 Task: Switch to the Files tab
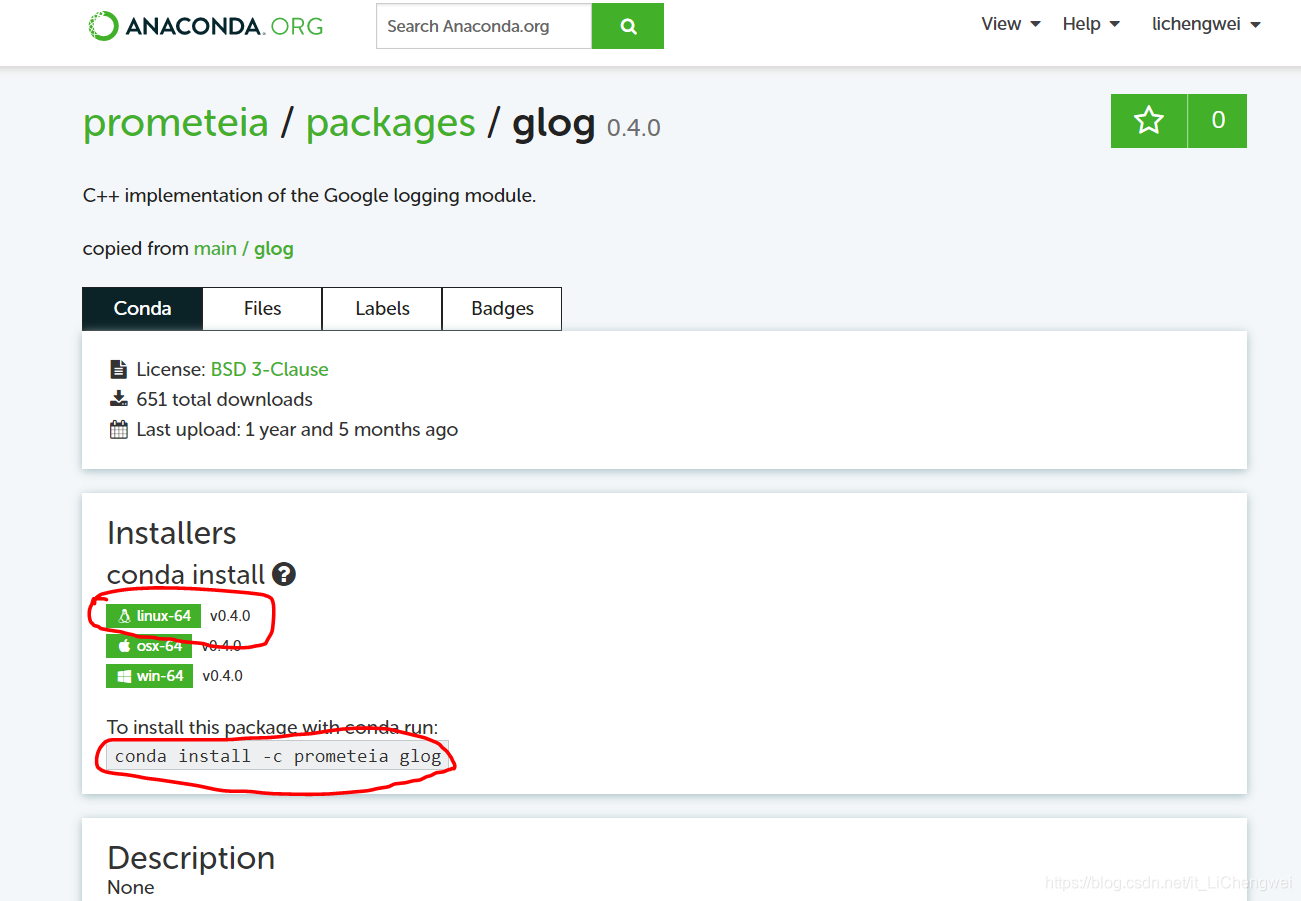click(262, 309)
